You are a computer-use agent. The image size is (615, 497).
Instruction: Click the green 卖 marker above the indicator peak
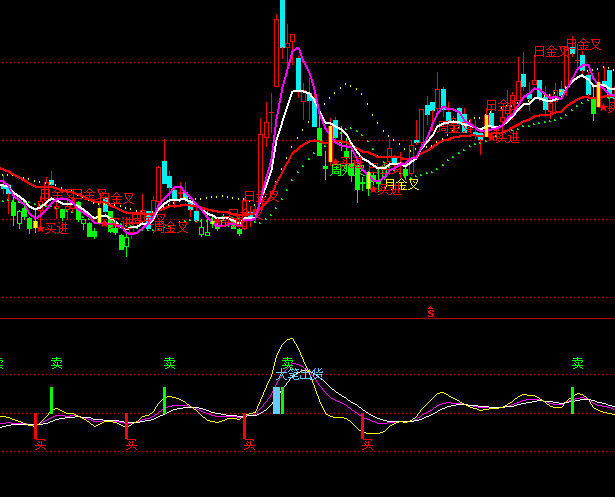coord(288,362)
